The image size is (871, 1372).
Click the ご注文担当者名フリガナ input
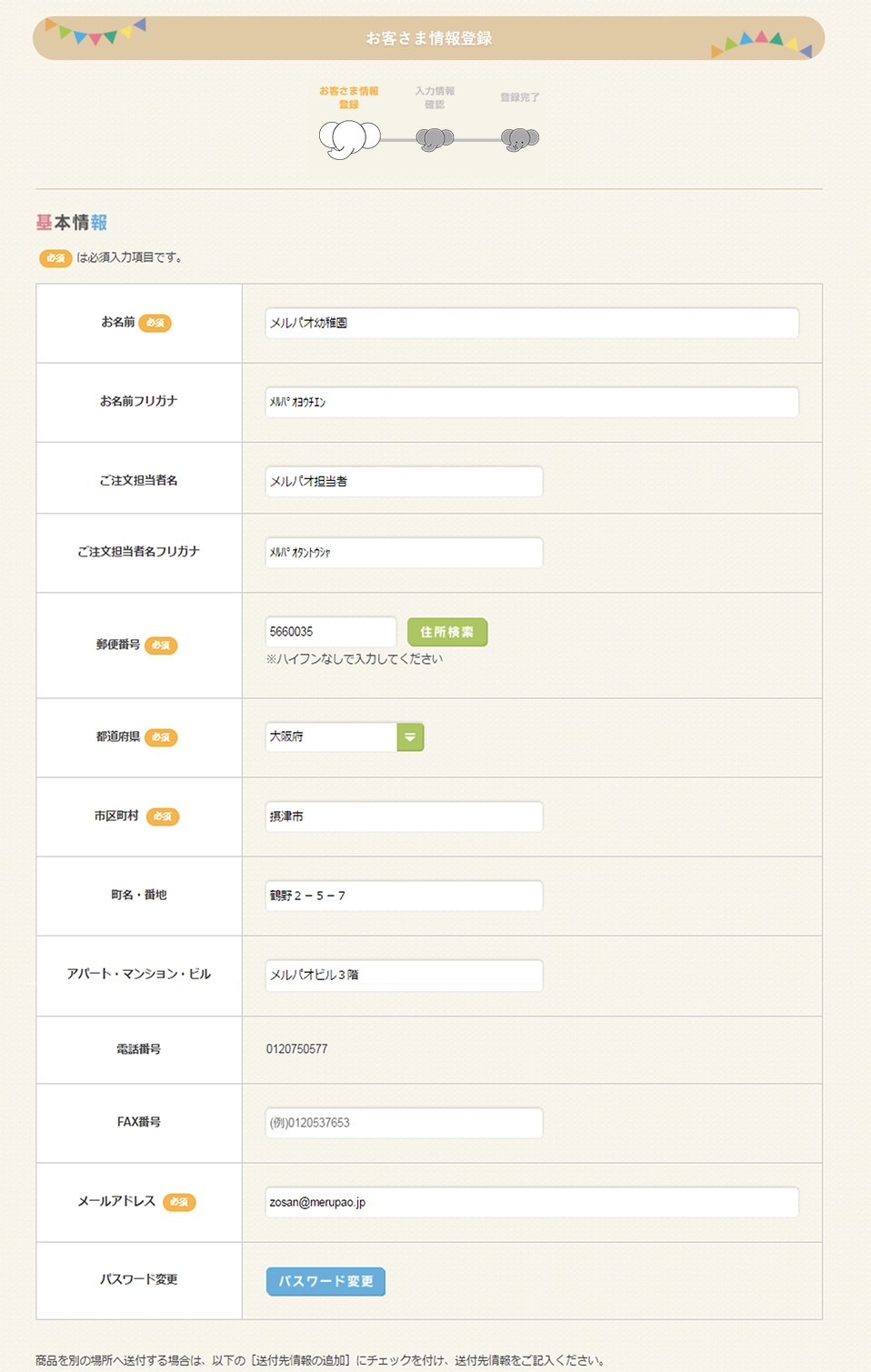(404, 552)
